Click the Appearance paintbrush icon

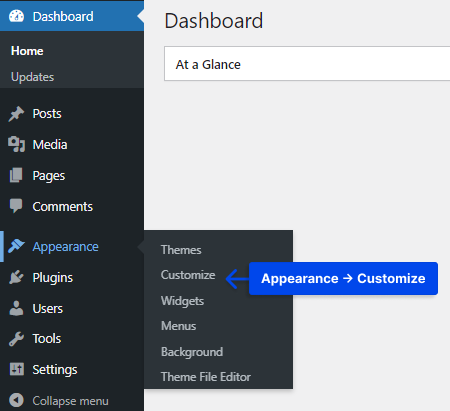coord(16,246)
